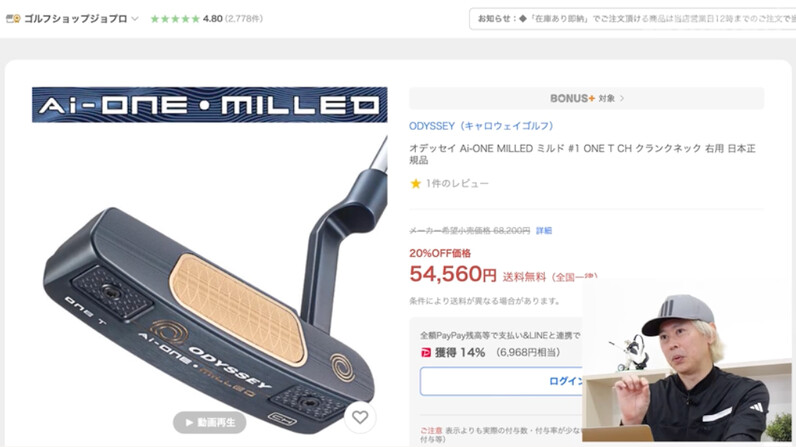
Task: Play the product video with 動画再生 button
Action: point(210,422)
